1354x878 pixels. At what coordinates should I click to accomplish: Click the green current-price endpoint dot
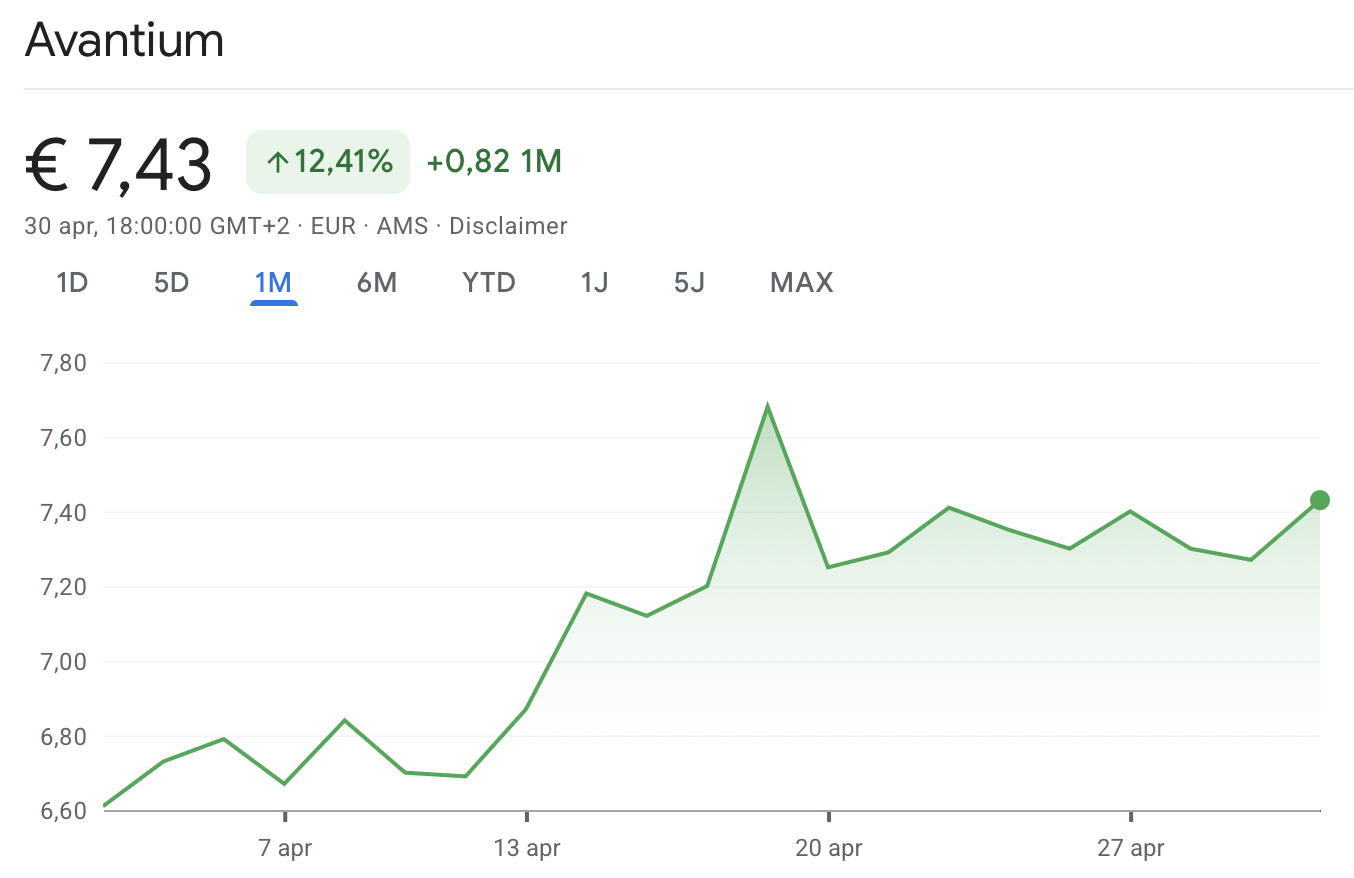click(x=1319, y=500)
